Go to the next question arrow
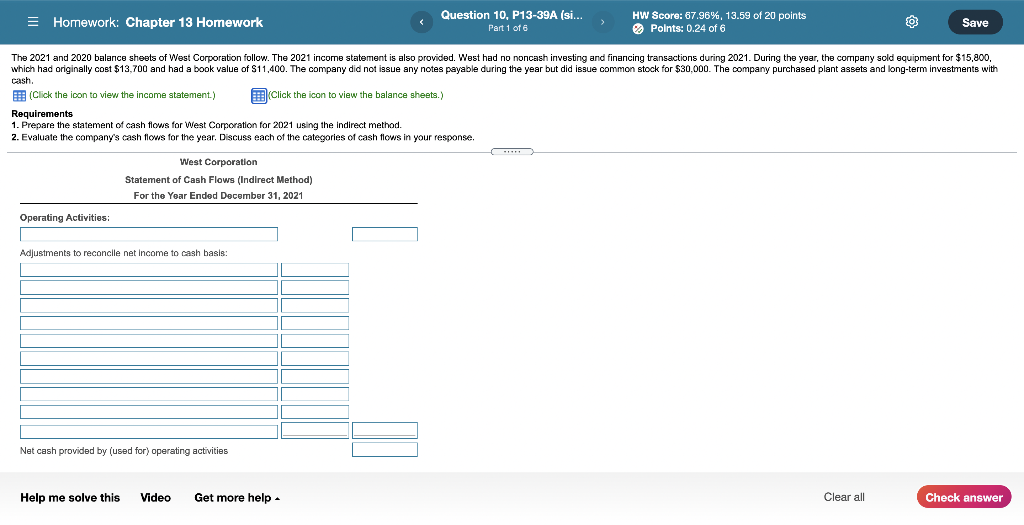1024x525 pixels. click(603, 22)
